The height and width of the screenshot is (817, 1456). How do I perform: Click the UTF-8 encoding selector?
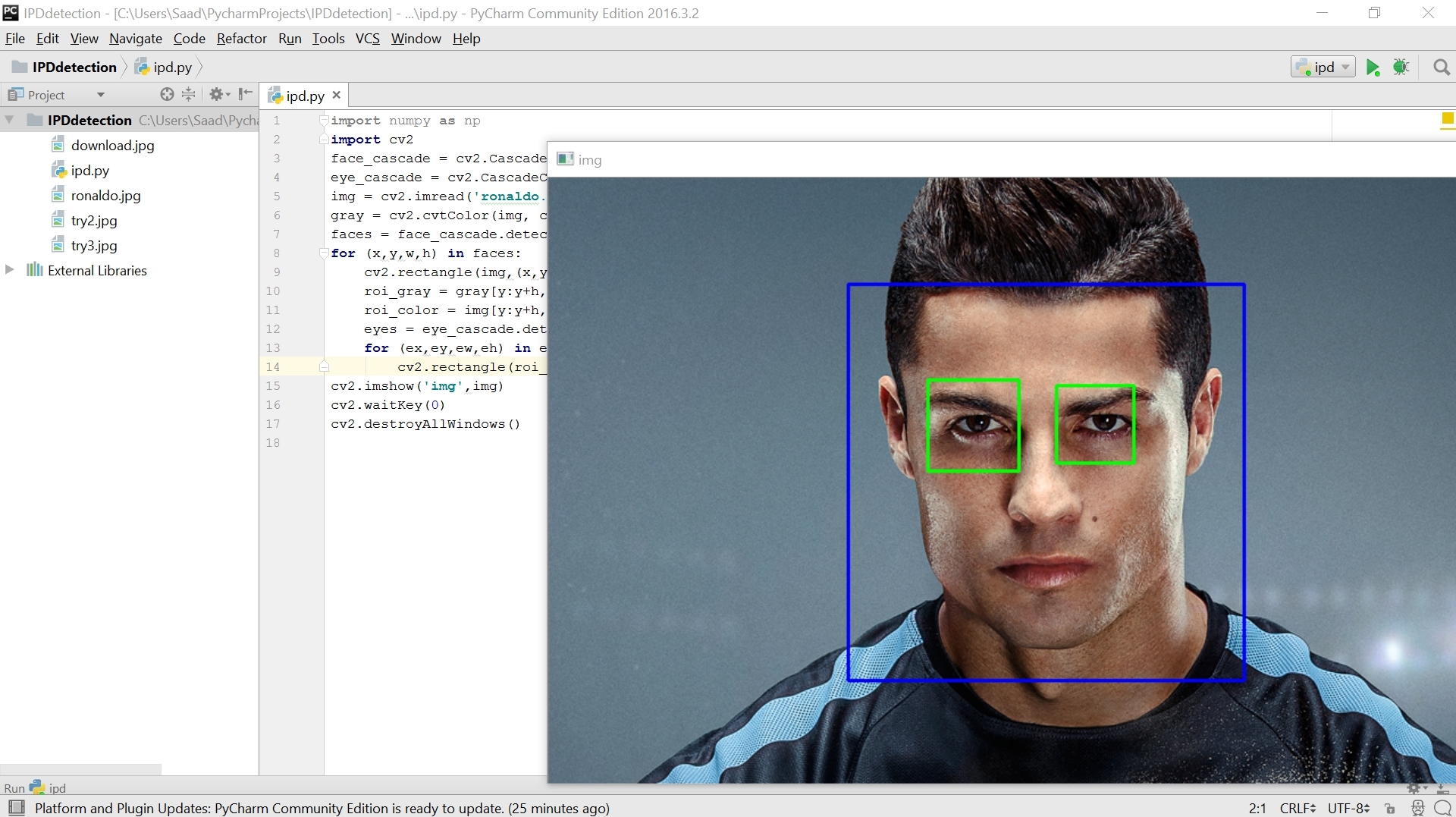coord(1348,809)
